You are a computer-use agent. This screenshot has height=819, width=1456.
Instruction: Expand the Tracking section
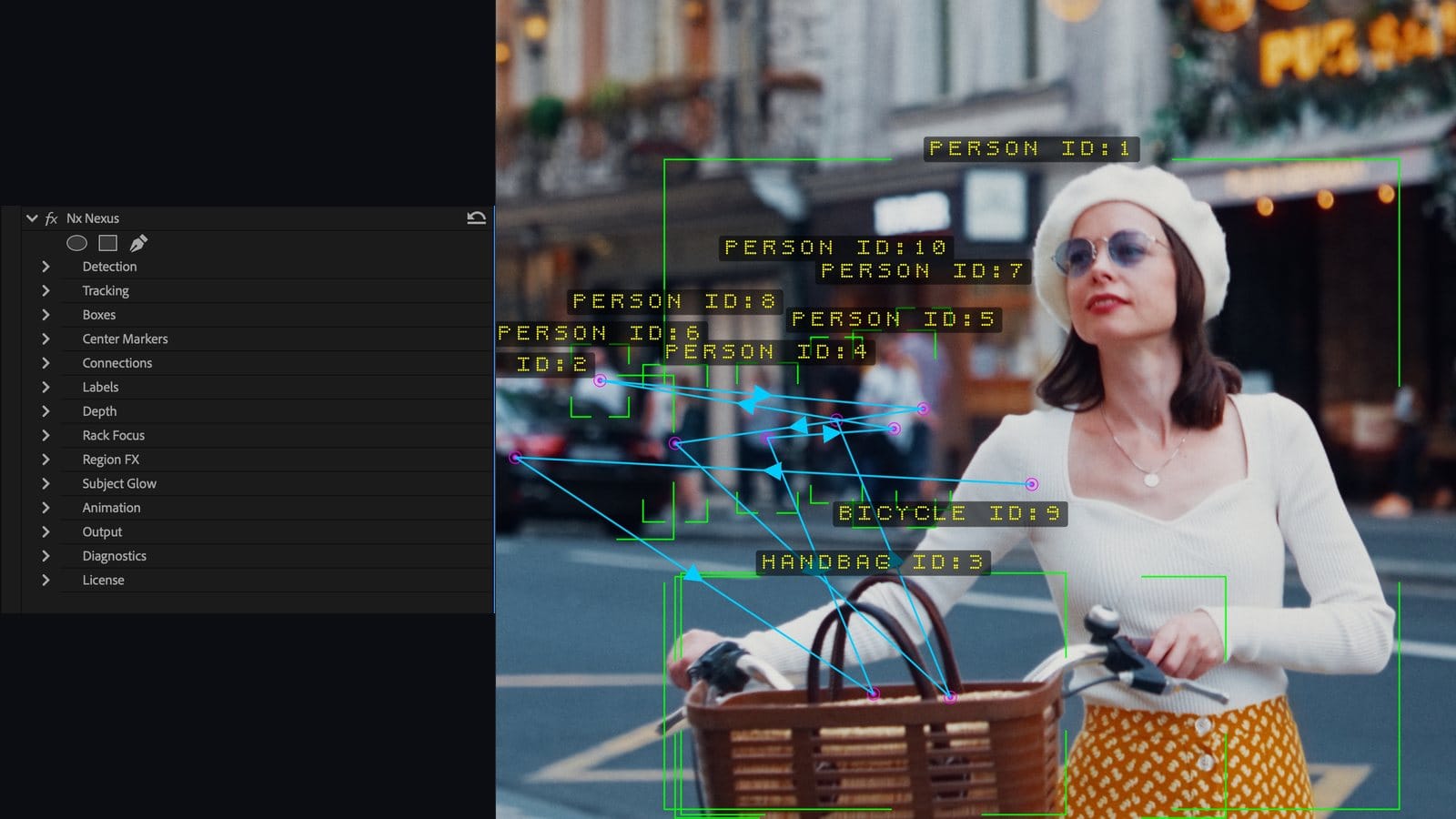pyautogui.click(x=45, y=290)
